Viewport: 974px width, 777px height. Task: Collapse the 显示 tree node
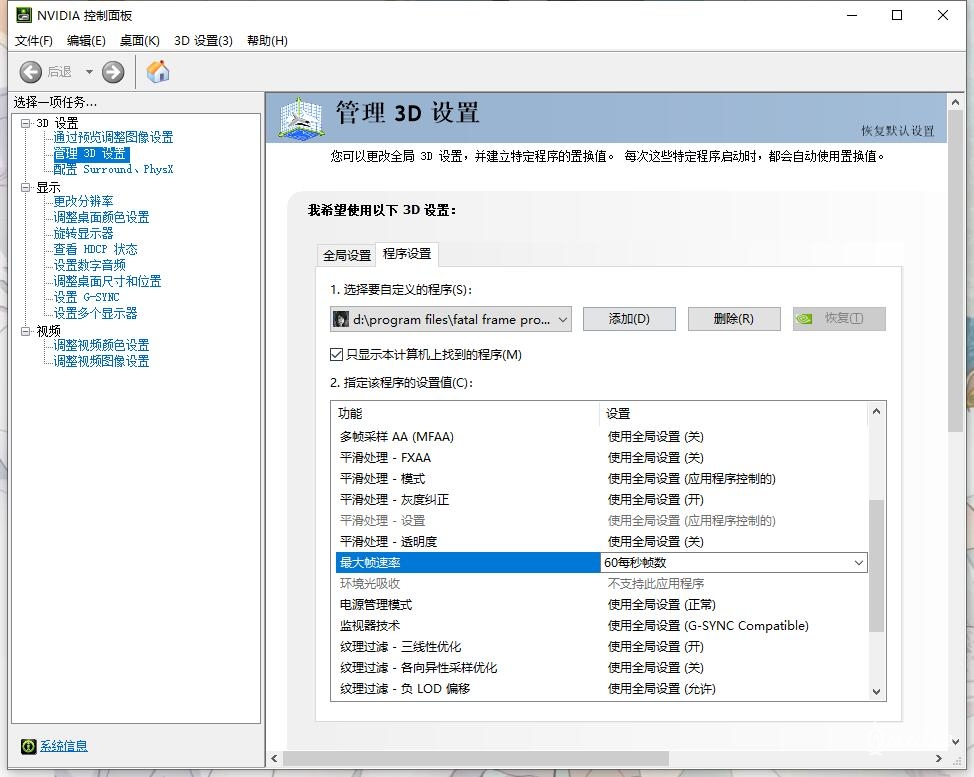pyautogui.click(x=26, y=187)
